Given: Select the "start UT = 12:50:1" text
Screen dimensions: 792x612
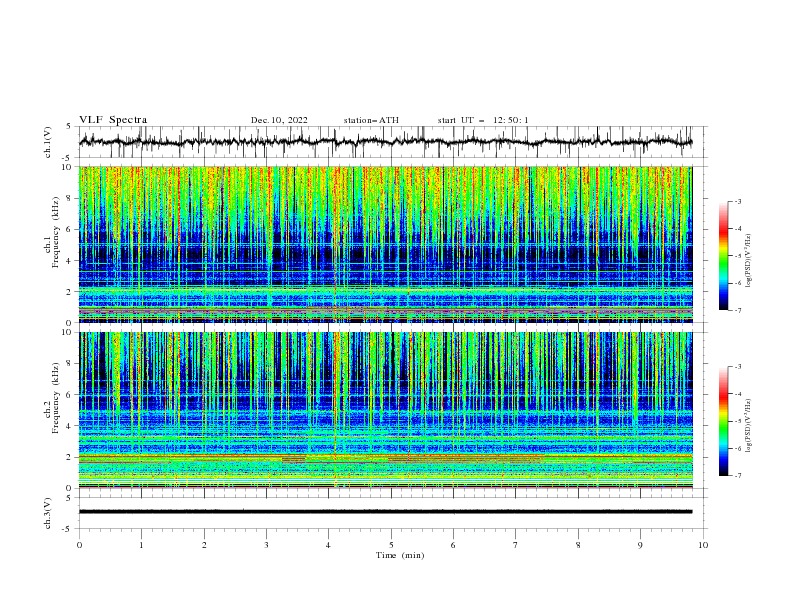Looking at the screenshot, I should 483,120.
